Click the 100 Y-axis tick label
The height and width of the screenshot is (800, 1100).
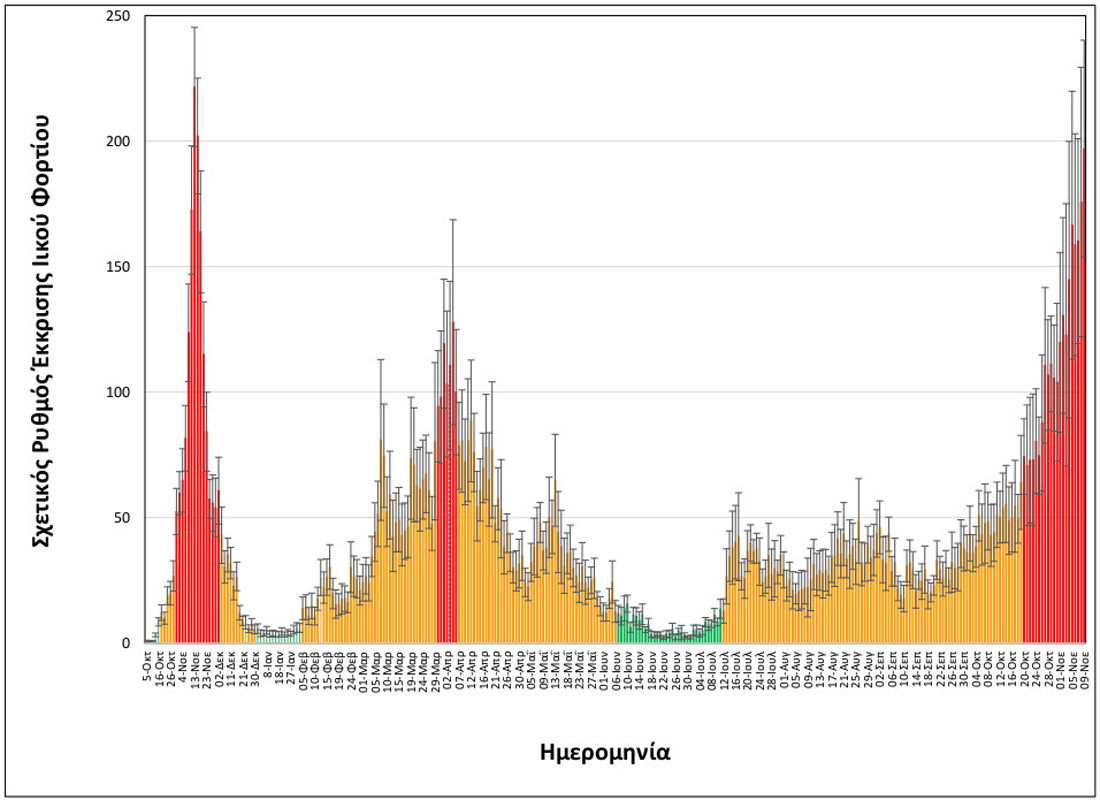pos(119,392)
